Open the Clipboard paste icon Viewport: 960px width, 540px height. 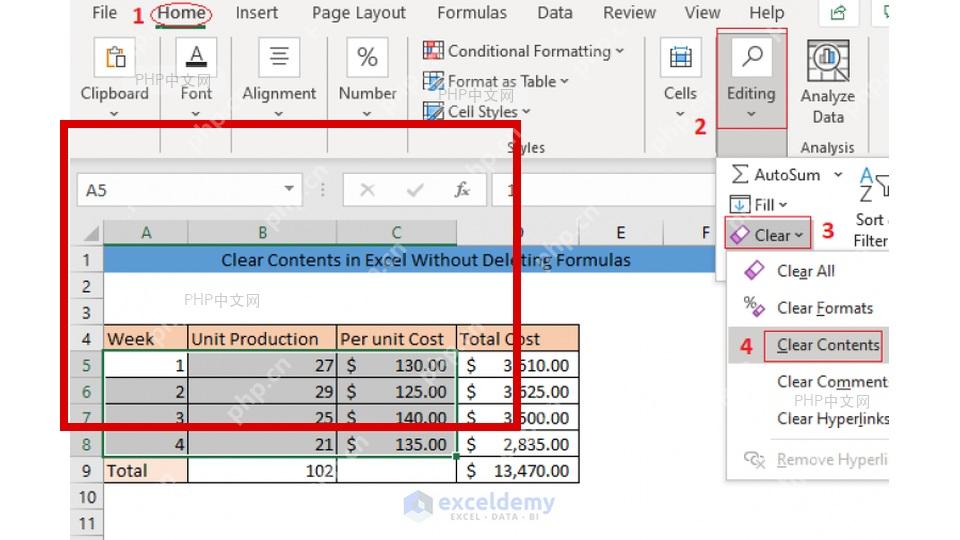tap(115, 58)
